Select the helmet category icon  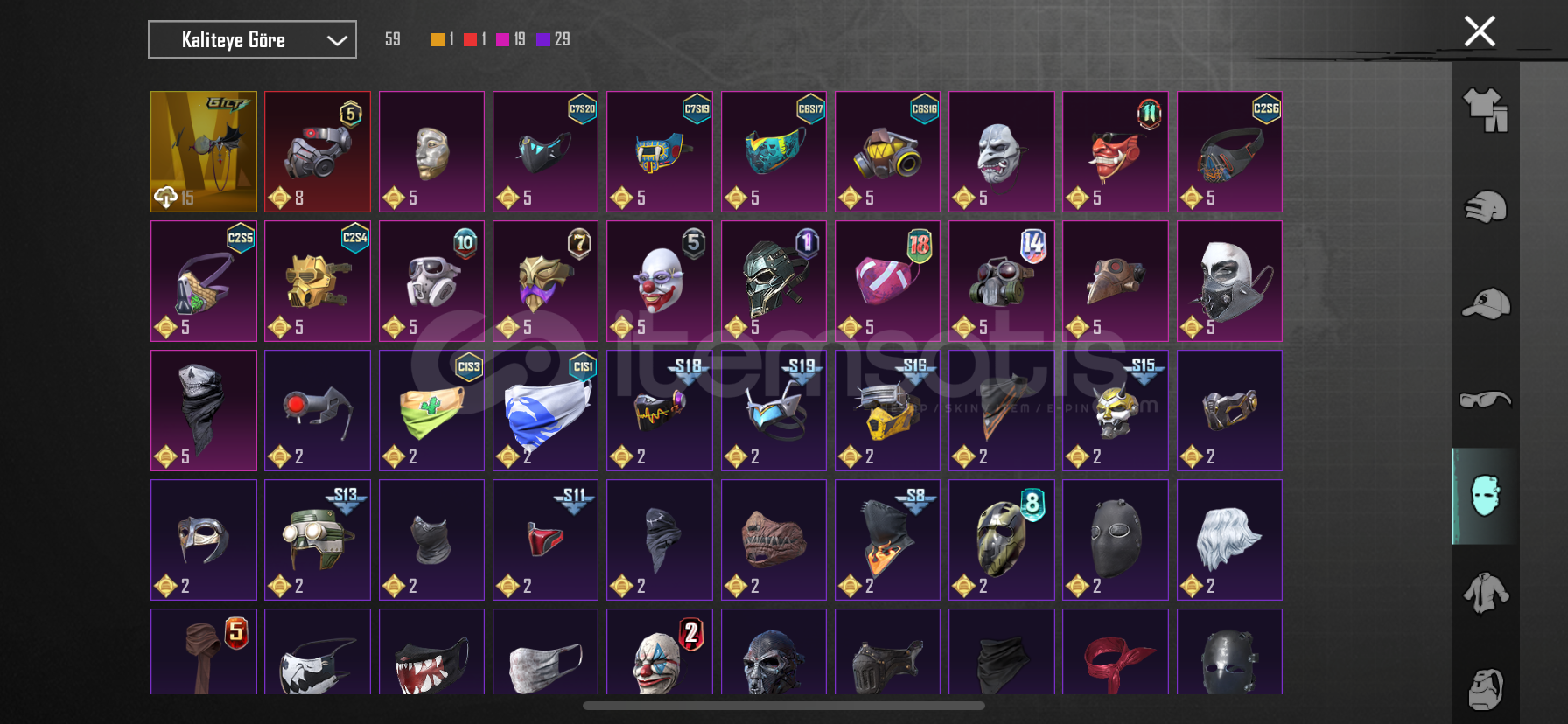pyautogui.click(x=1486, y=207)
